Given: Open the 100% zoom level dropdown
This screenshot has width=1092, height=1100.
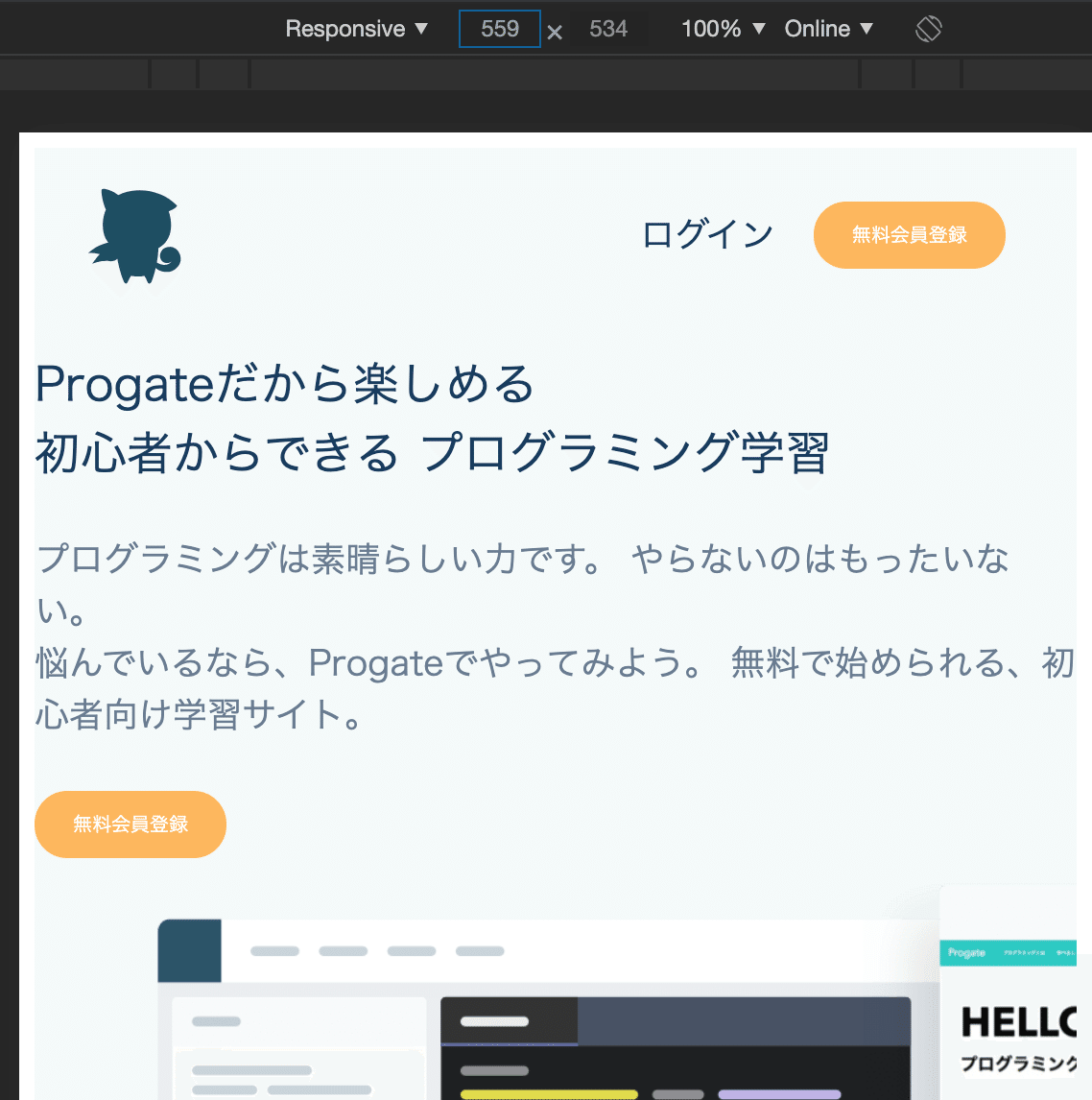Looking at the screenshot, I should point(723,29).
